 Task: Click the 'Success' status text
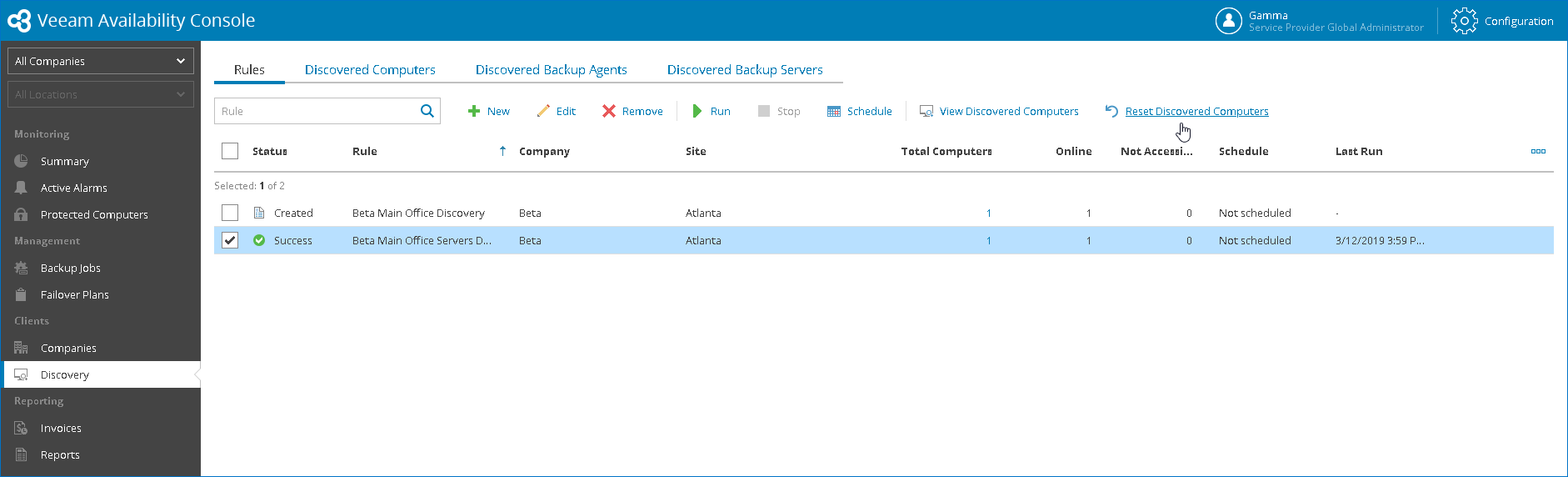[293, 240]
